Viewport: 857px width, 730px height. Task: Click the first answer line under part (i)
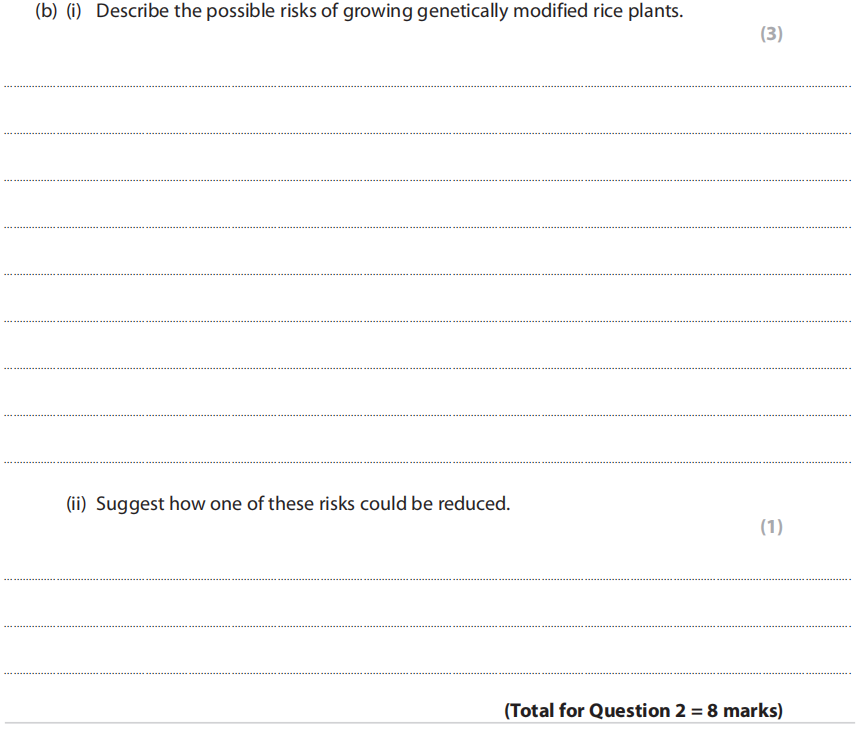pos(428,86)
